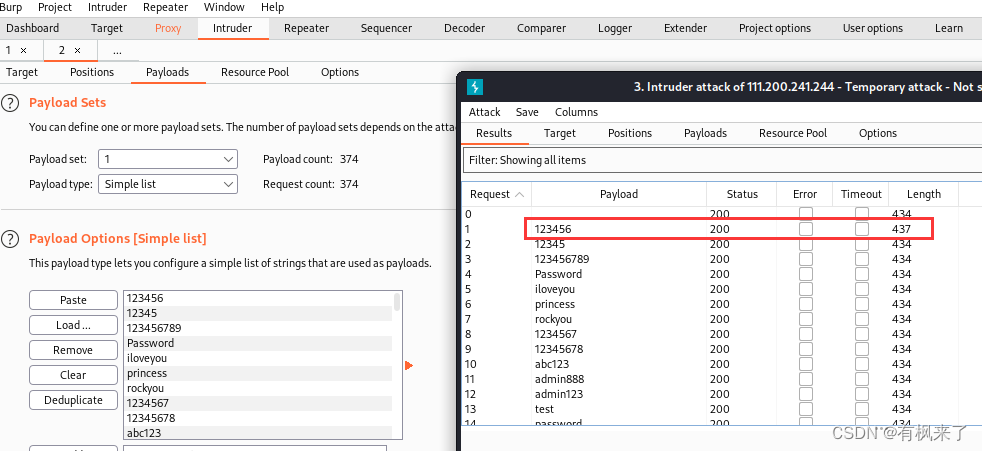Close Intruder tab 1
This screenshot has width=982, height=451.
pyautogui.click(x=23, y=50)
